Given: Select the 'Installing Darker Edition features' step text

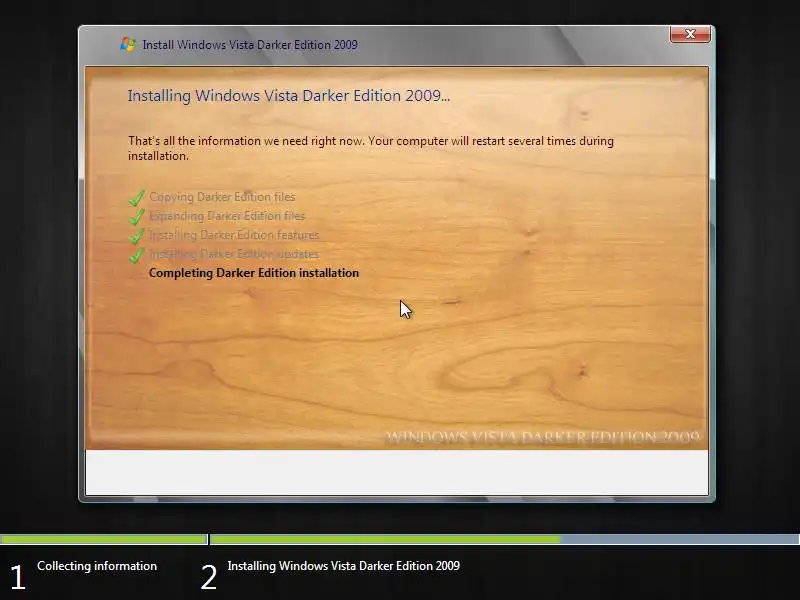Looking at the screenshot, I should (234, 235).
